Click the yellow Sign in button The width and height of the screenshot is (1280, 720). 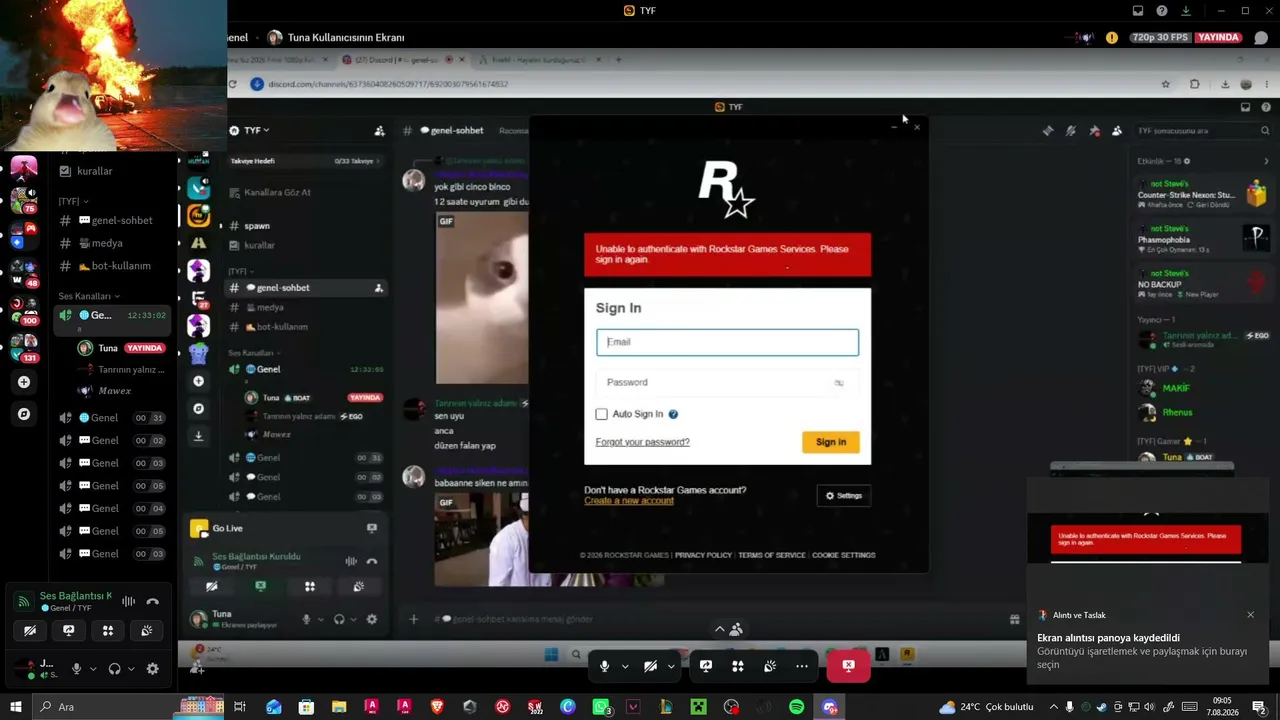pyautogui.click(x=830, y=442)
